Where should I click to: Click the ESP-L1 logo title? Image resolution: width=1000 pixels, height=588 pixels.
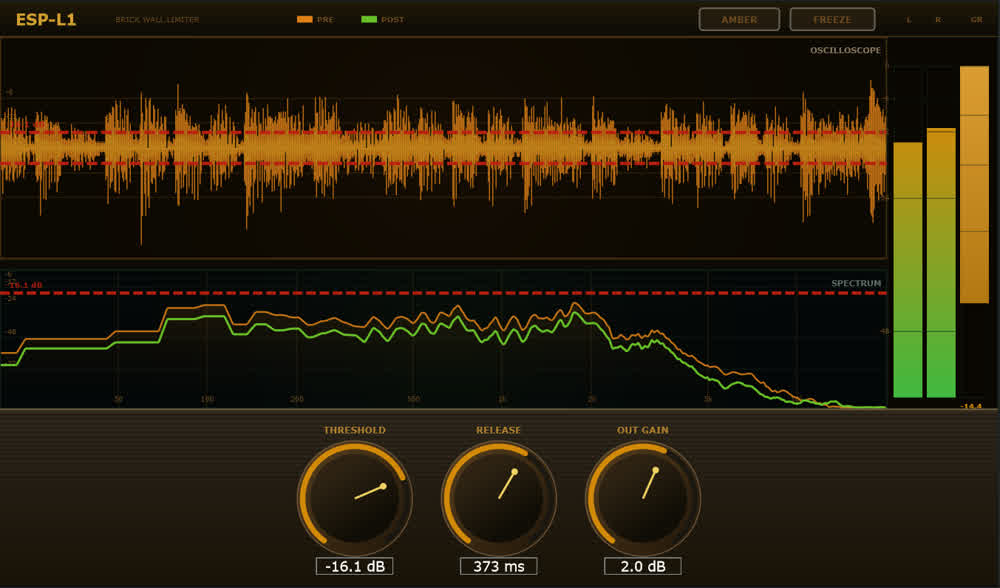click(46, 19)
